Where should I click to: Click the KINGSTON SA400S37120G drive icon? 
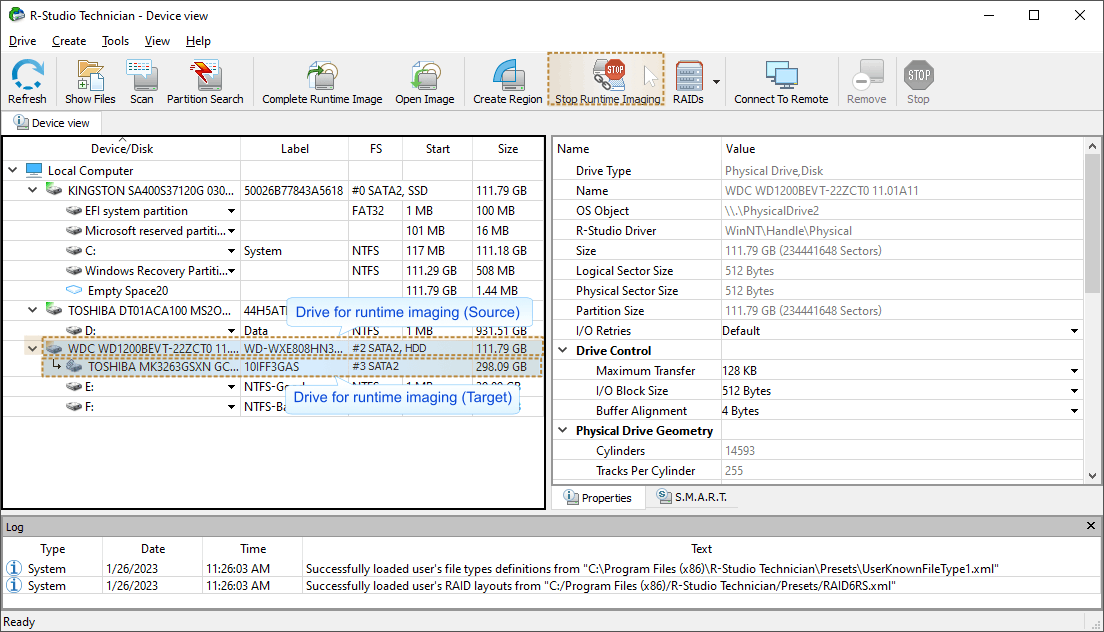point(54,190)
